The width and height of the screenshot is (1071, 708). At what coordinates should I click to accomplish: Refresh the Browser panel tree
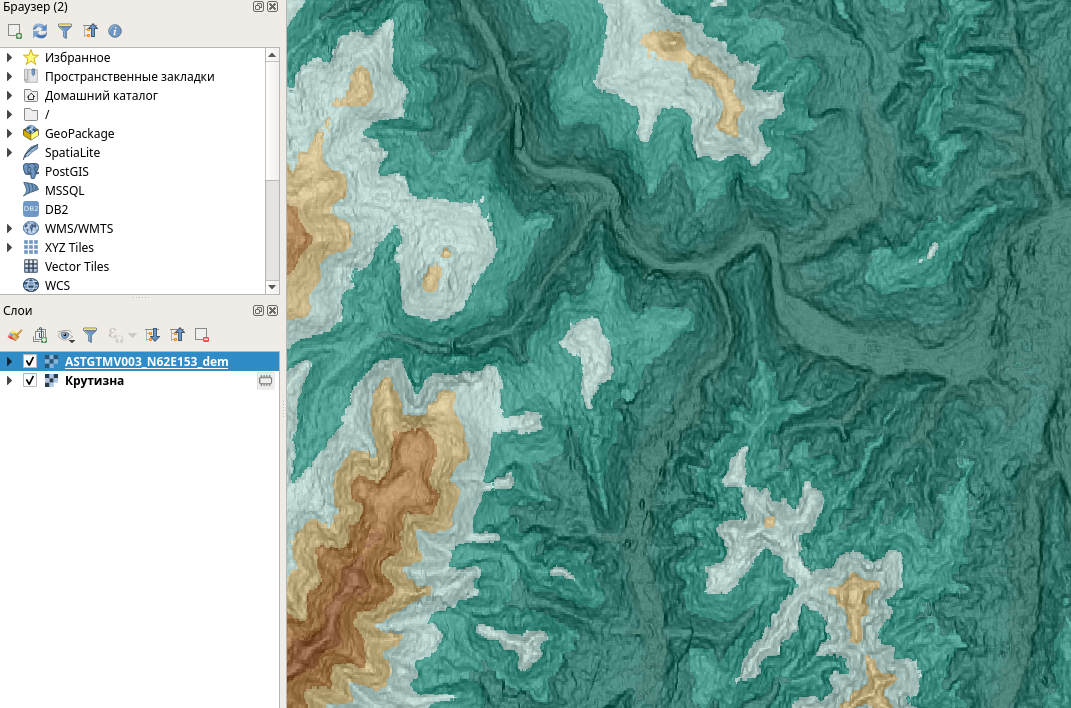pyautogui.click(x=40, y=31)
